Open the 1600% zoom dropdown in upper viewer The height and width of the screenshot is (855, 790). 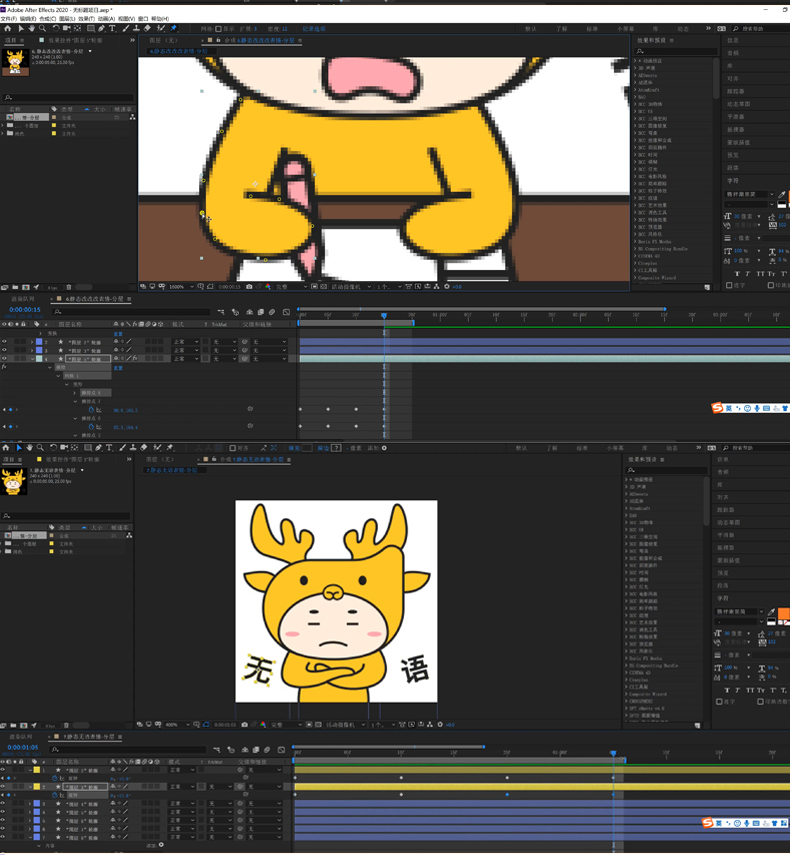click(x=180, y=286)
